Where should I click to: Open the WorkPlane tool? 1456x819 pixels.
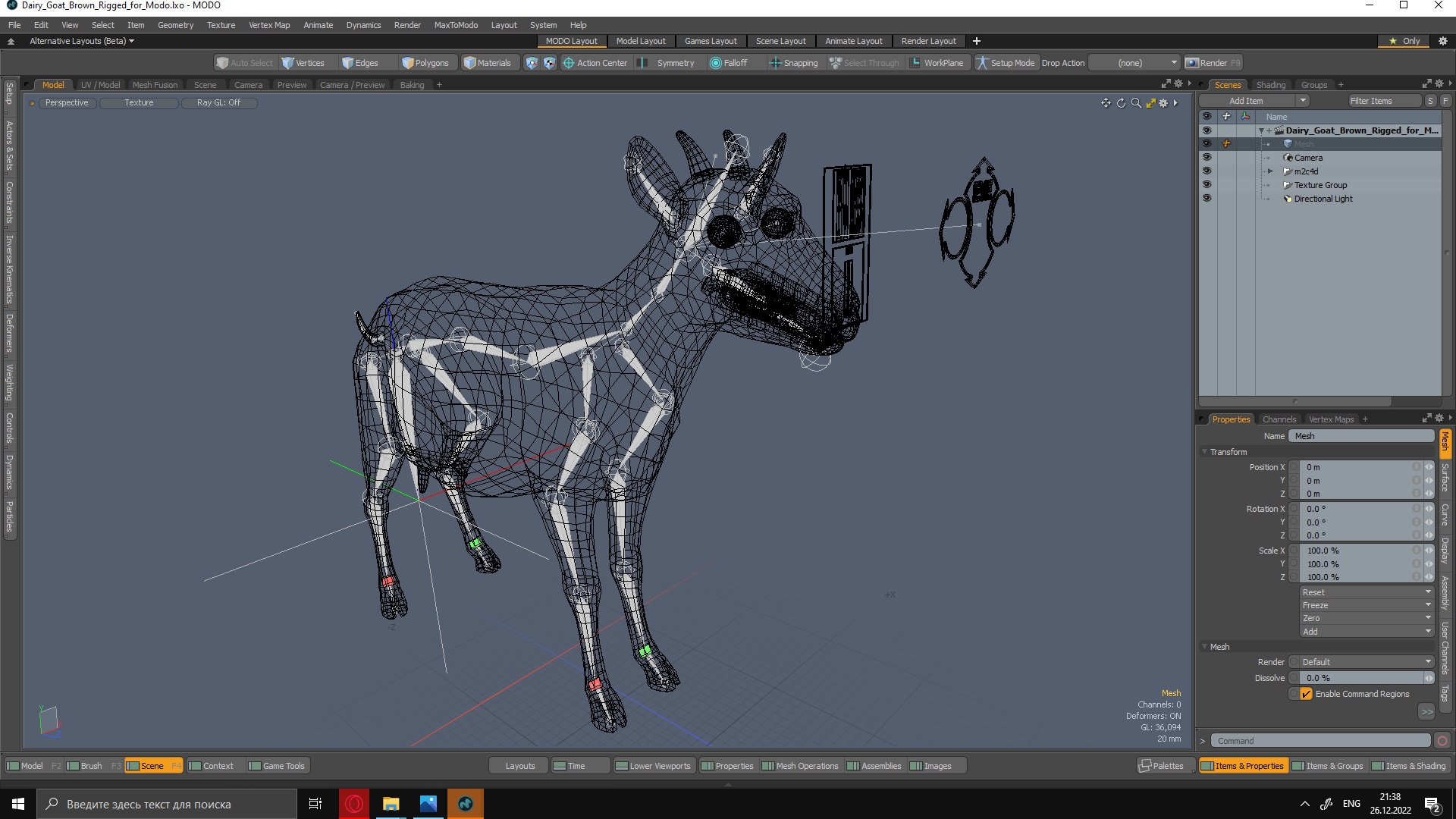[x=937, y=63]
